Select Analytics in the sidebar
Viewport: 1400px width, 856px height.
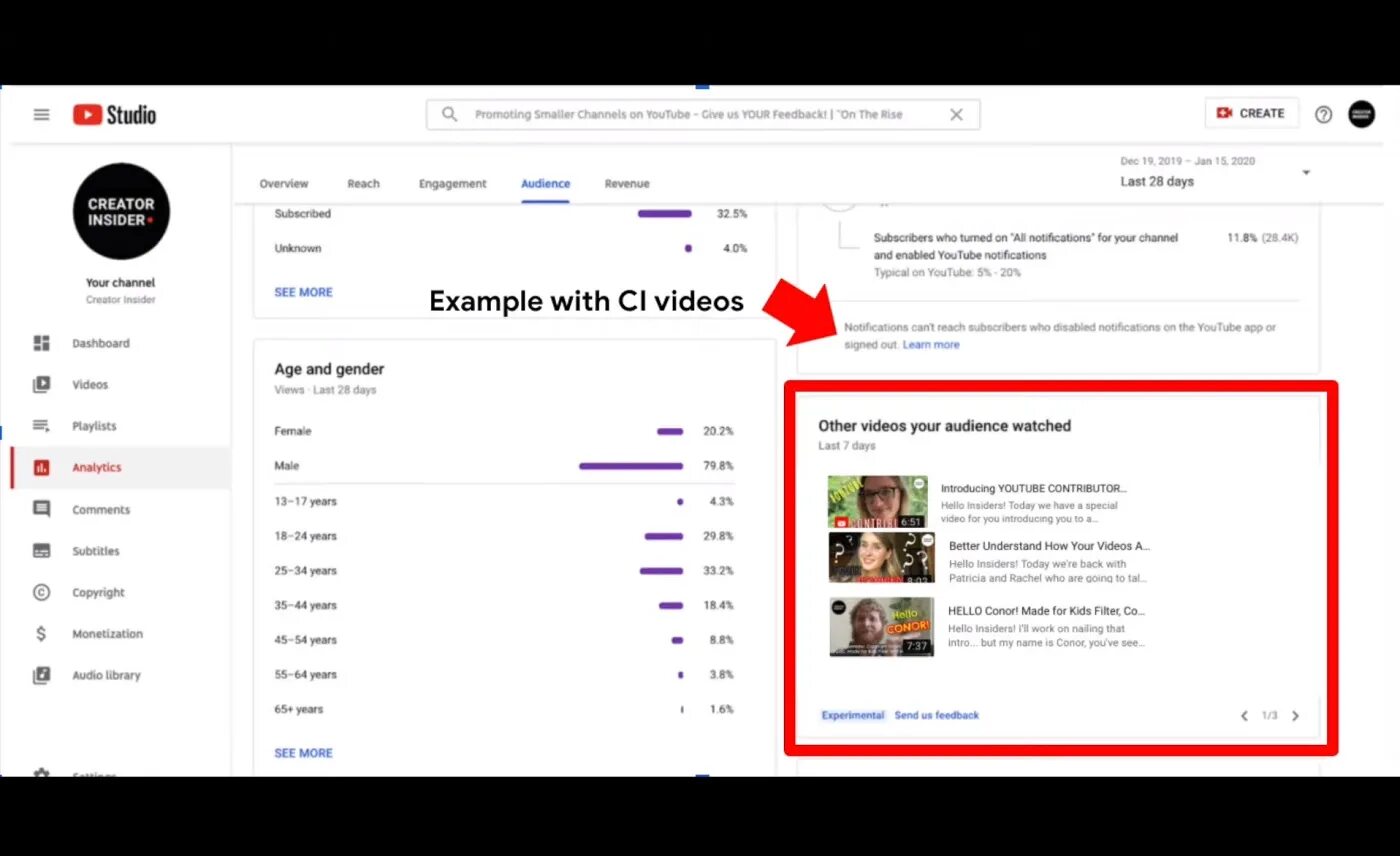(x=120, y=467)
